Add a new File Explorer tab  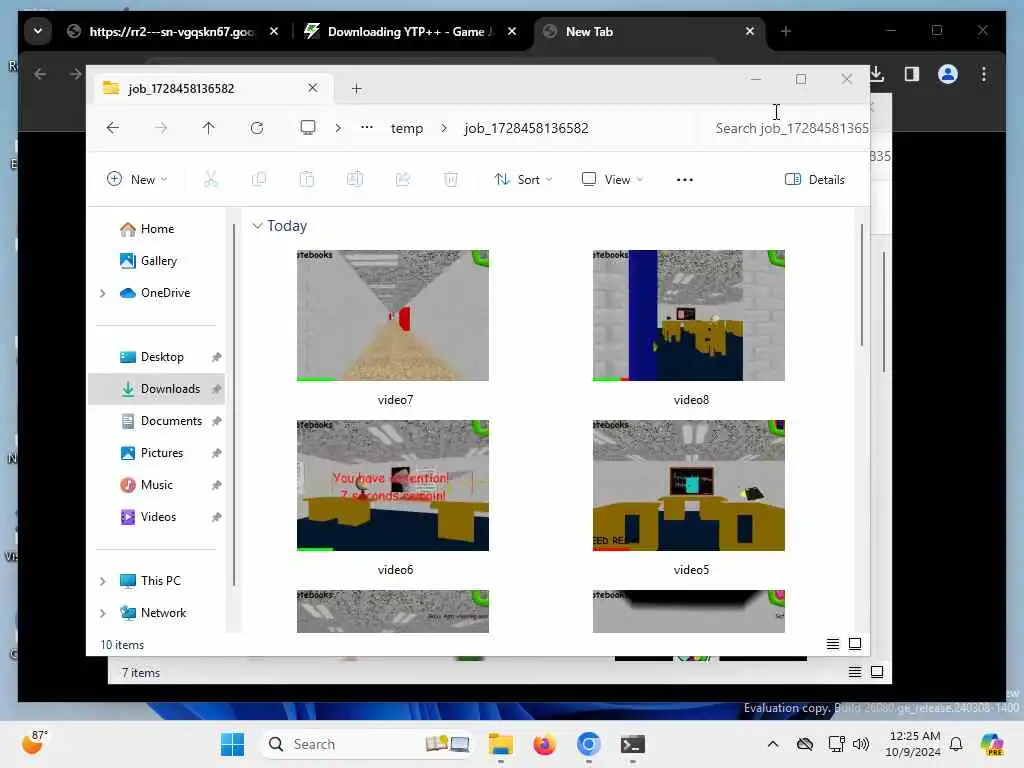tap(357, 88)
